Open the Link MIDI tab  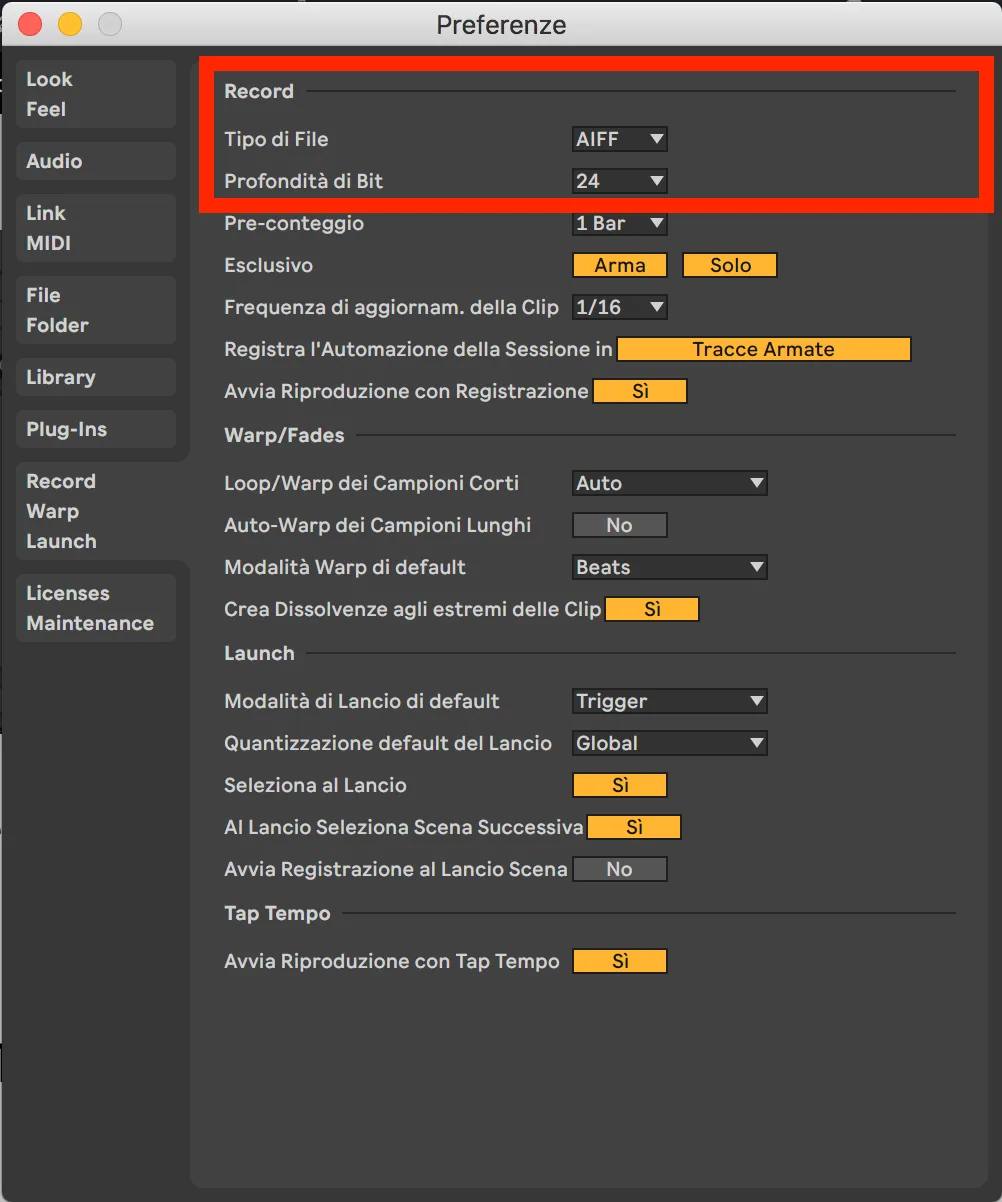tap(96, 228)
